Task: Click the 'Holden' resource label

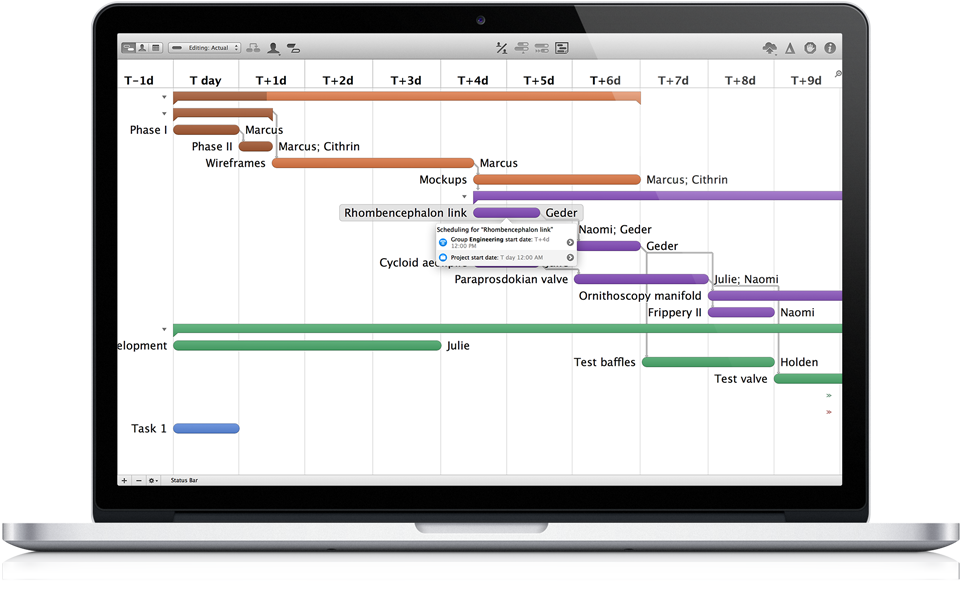Action: click(799, 362)
